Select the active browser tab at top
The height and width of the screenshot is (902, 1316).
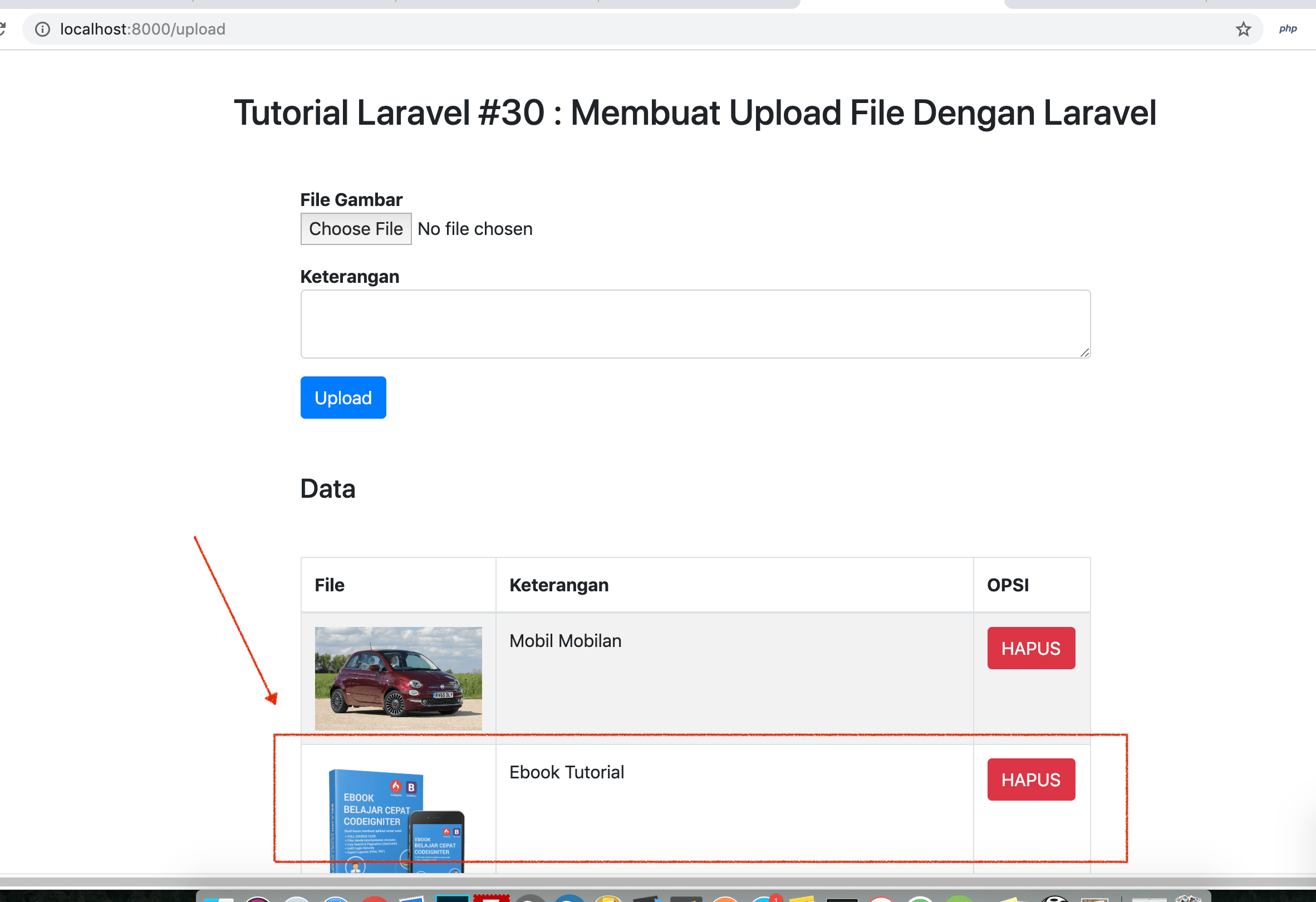(x=901, y=3)
